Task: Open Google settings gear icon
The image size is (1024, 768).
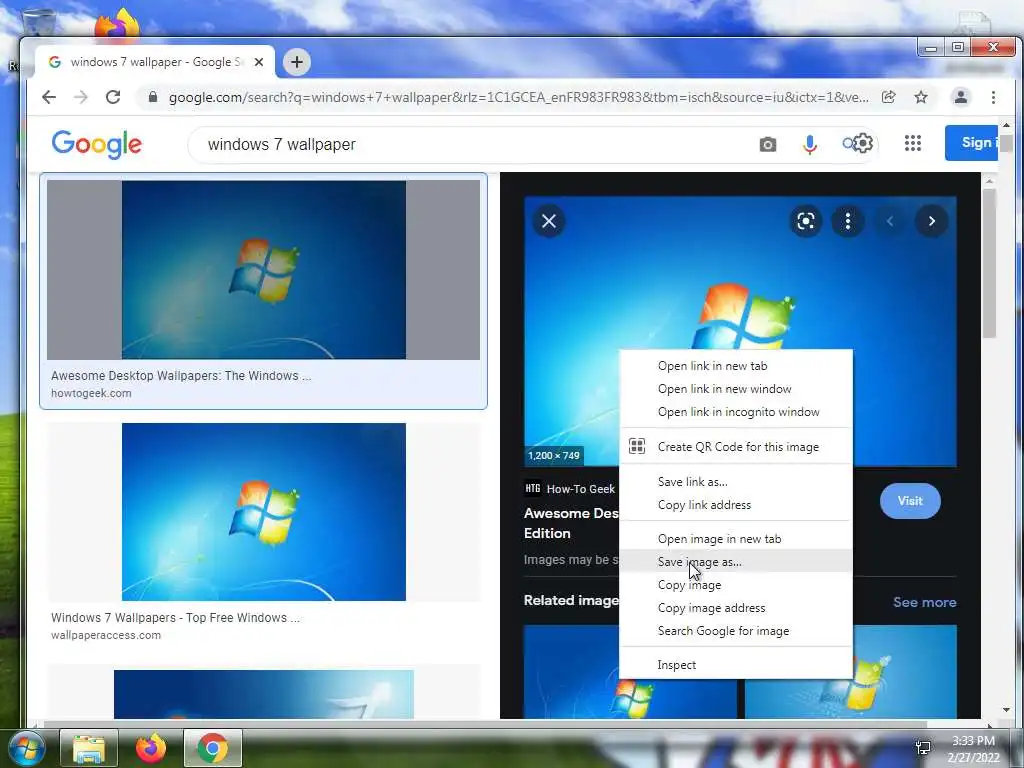Action: click(863, 143)
